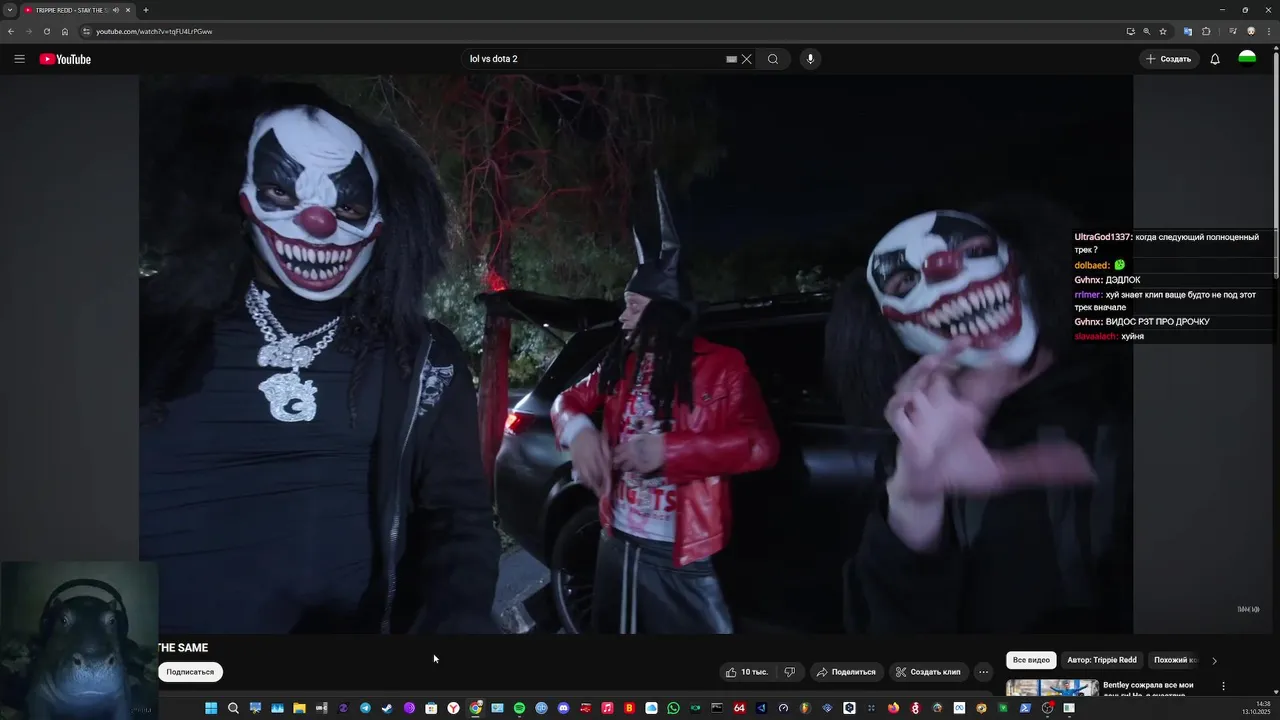Image resolution: width=1280 pixels, height=720 pixels.
Task: Open the Bentley recommended video thumbnail
Action: coord(1052,687)
